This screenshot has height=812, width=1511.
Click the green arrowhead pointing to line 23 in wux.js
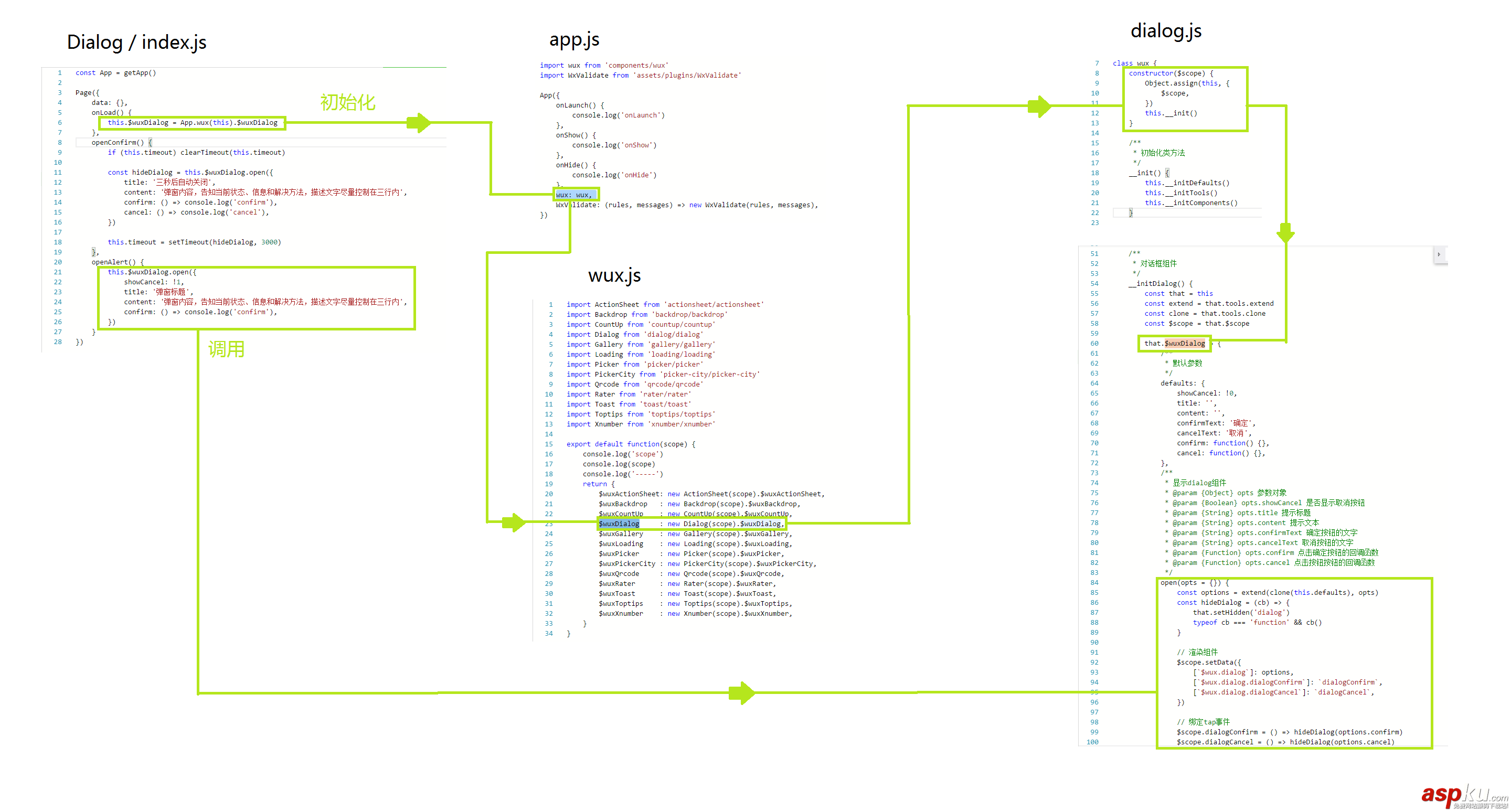click(514, 522)
